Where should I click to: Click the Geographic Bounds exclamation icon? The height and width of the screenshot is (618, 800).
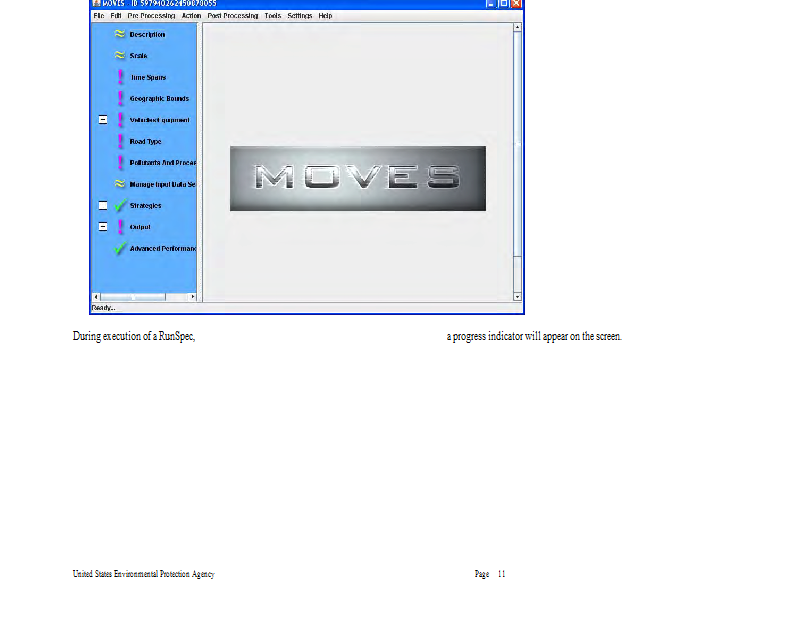(121, 99)
